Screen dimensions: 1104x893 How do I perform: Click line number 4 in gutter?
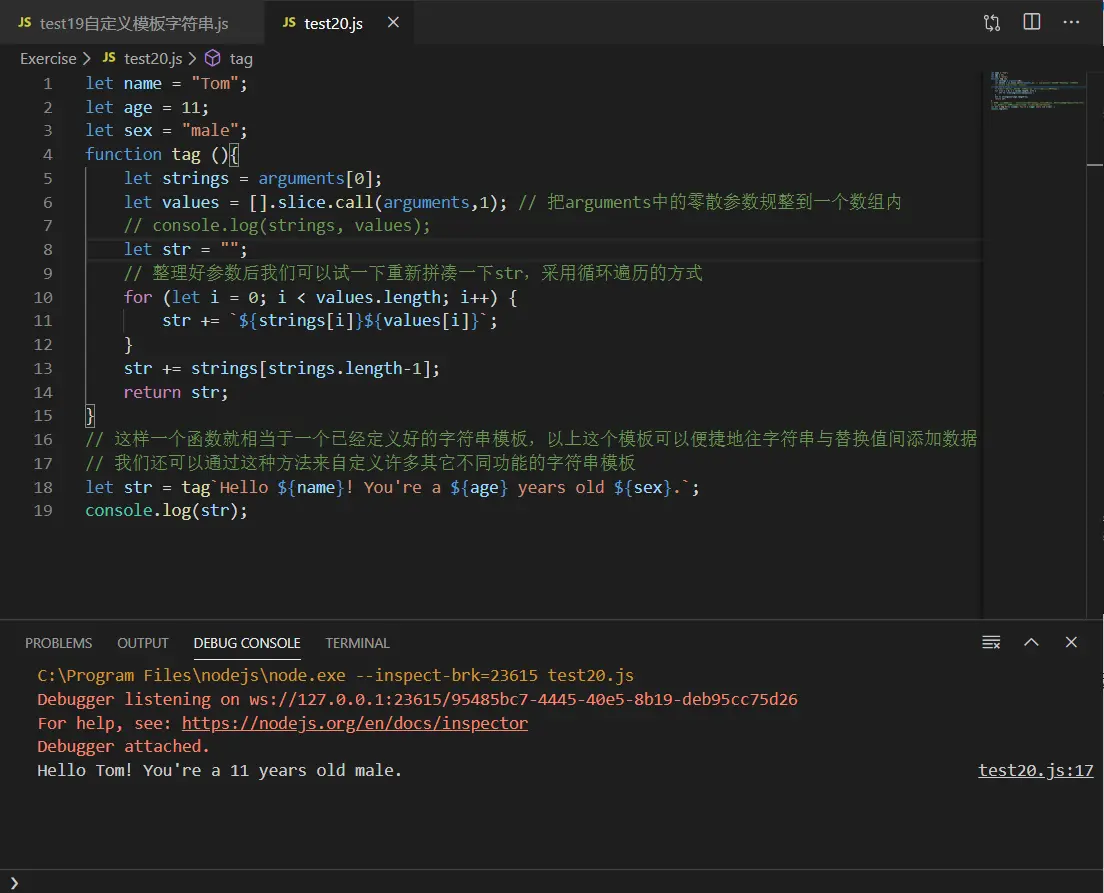tap(47, 155)
